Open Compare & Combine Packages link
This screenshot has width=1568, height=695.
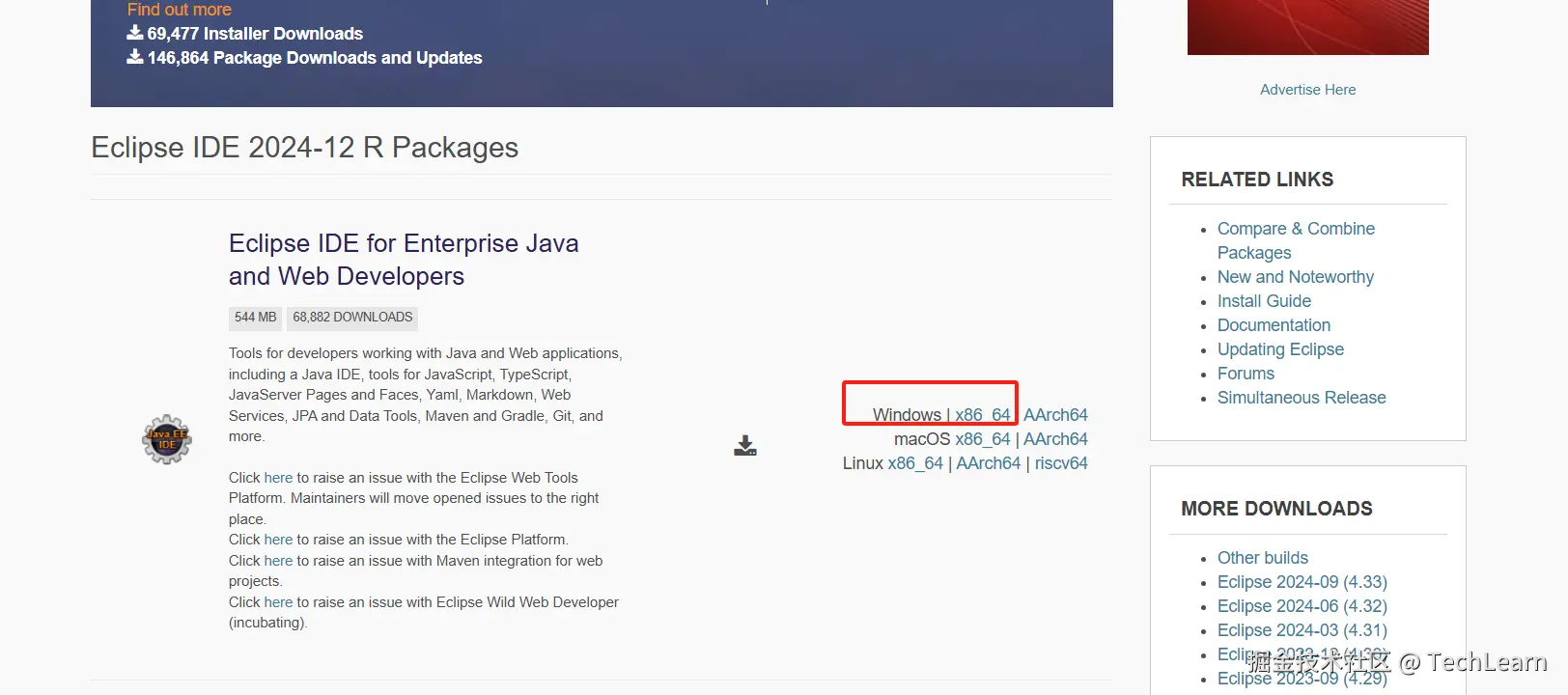pyautogui.click(x=1296, y=240)
